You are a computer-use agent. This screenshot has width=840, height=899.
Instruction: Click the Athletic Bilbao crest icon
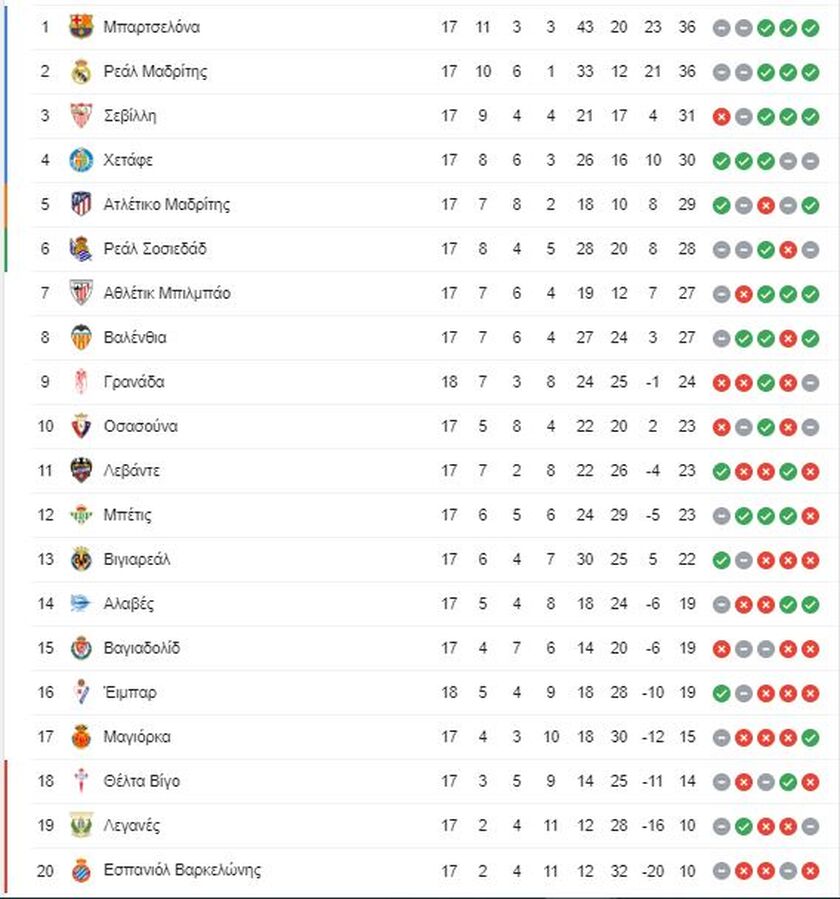click(81, 293)
